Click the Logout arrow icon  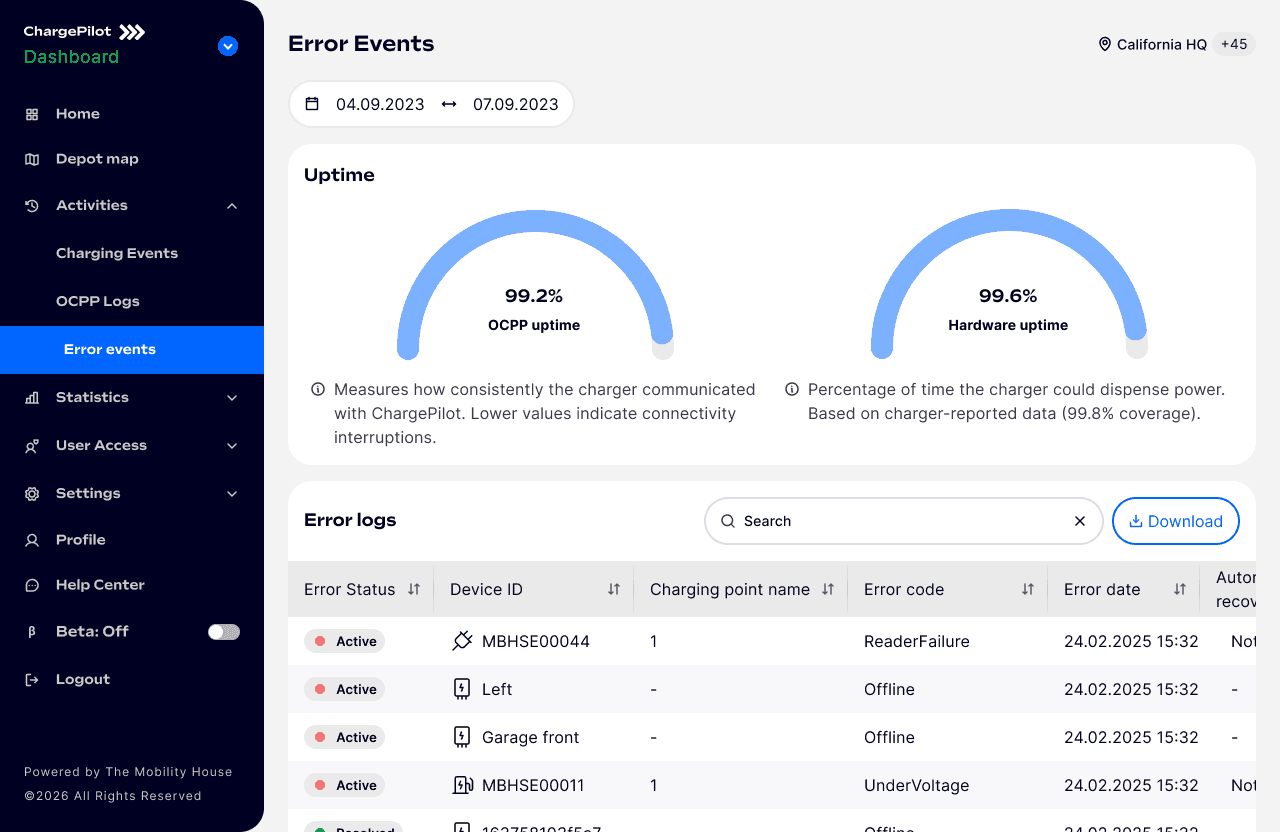32,679
